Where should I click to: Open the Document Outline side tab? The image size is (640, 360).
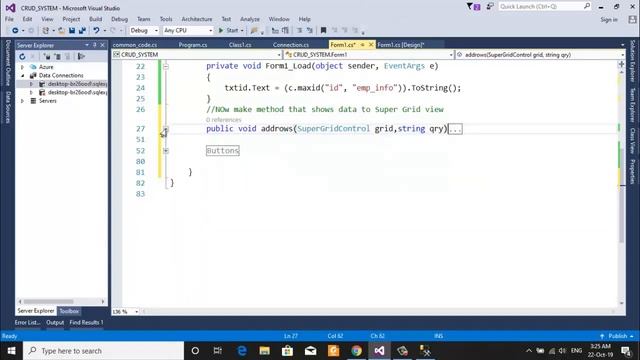click(8, 62)
